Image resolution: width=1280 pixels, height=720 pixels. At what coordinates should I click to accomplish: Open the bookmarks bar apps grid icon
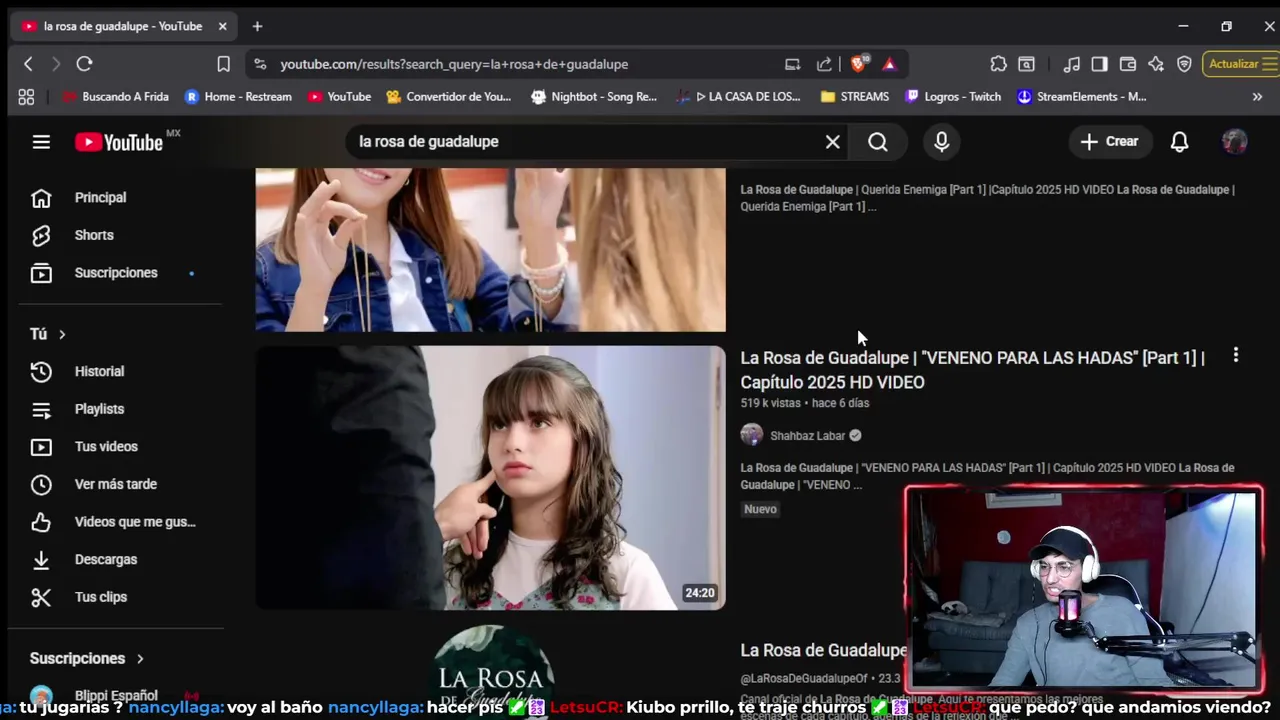[x=26, y=97]
